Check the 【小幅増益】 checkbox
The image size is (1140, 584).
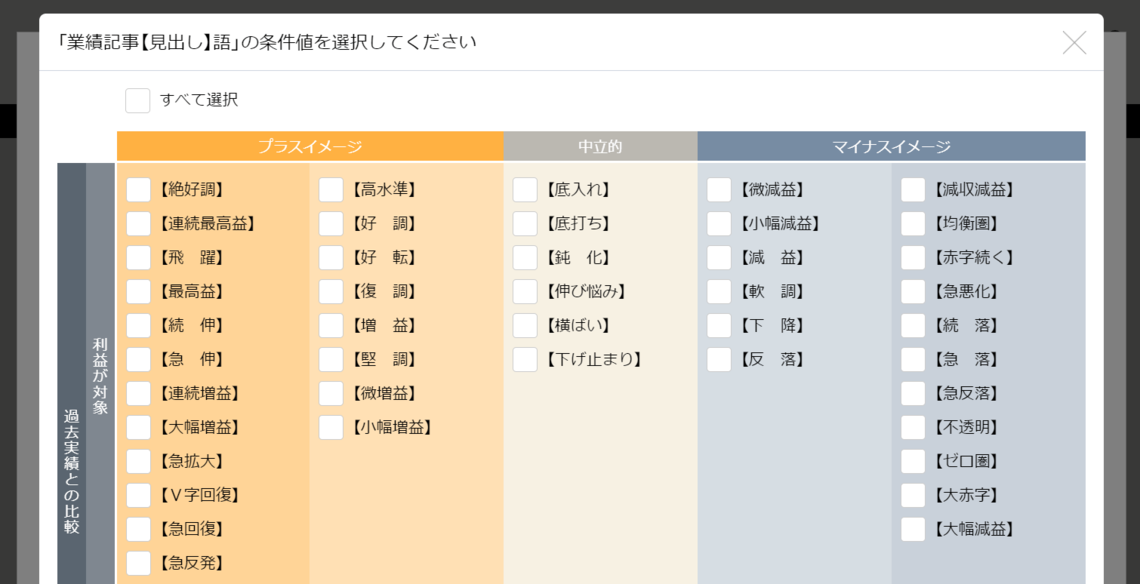[x=331, y=427]
